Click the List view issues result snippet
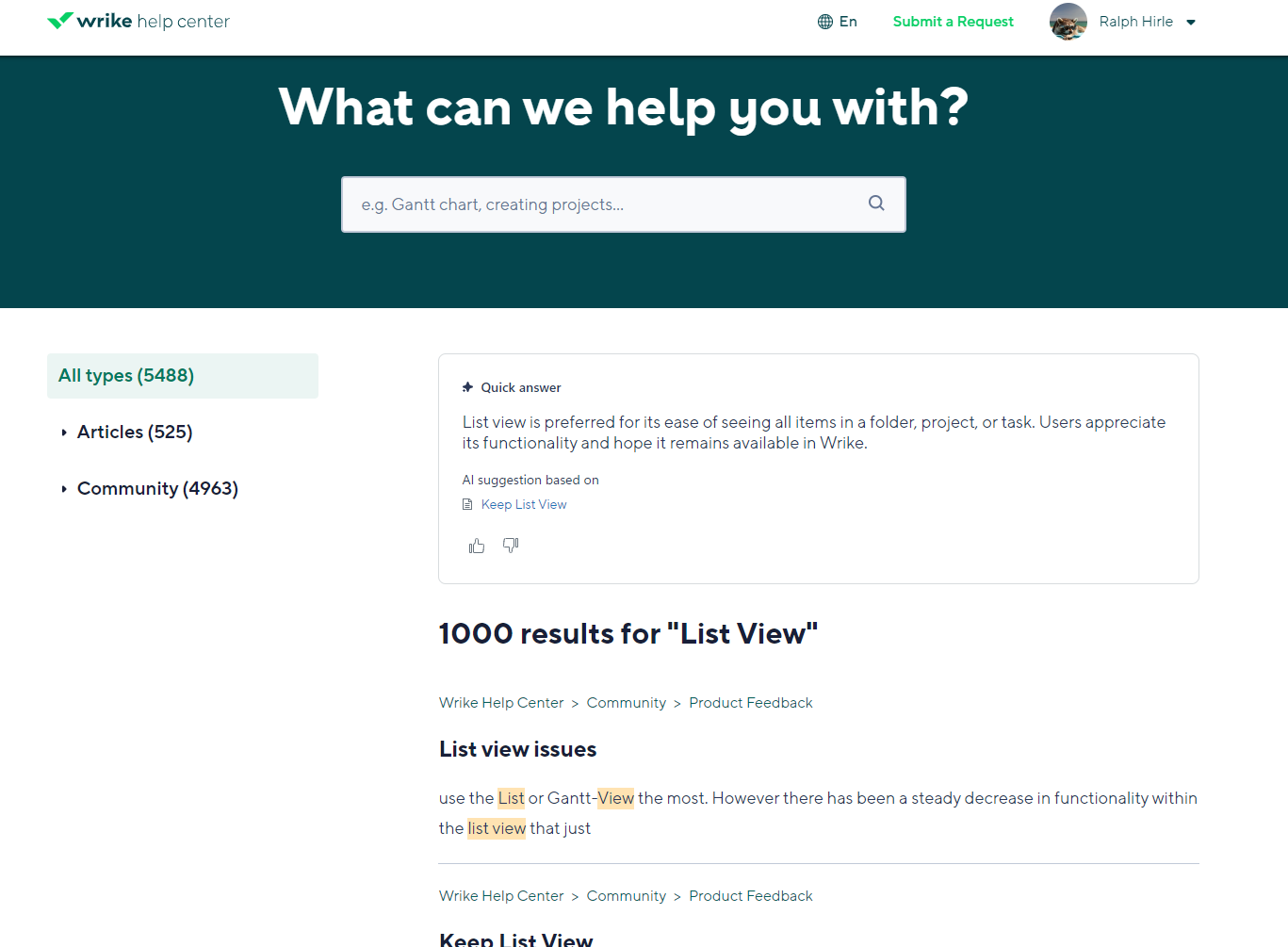 pos(818,813)
